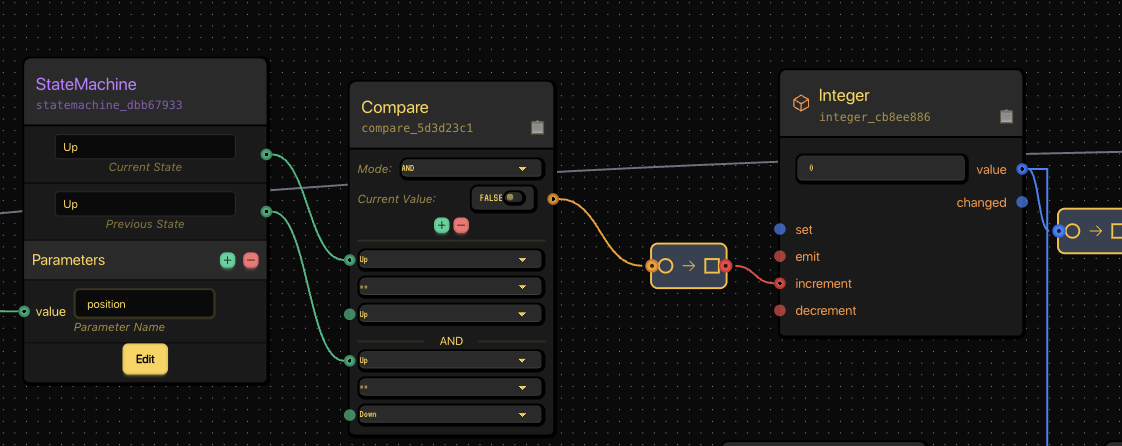This screenshot has height=446, width=1122.
Task: Open the Compare Mode dropdown
Action: pos(471,169)
